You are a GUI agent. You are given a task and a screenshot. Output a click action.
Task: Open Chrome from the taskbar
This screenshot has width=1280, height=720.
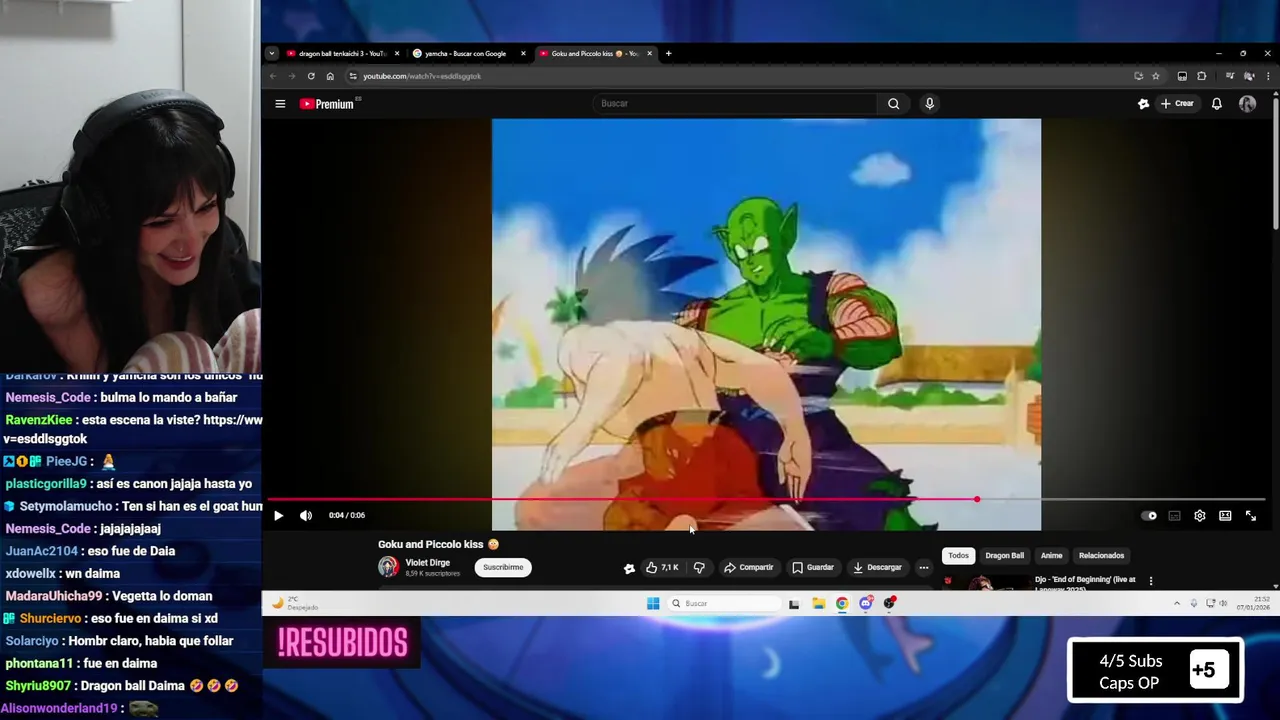pos(842,603)
